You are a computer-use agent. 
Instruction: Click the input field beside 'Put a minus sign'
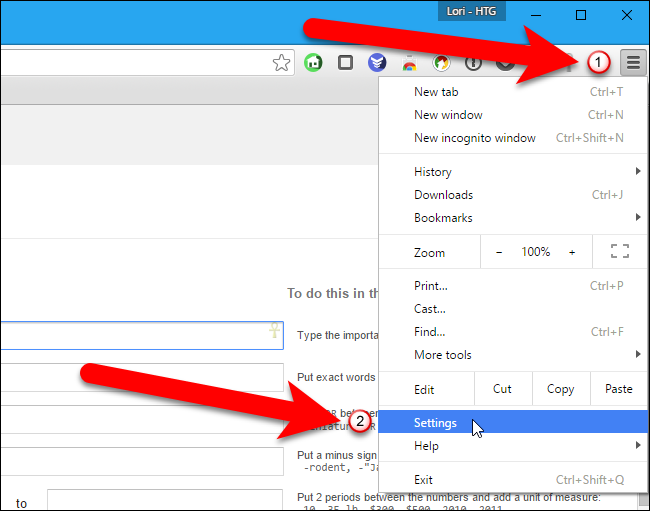(x=142, y=461)
